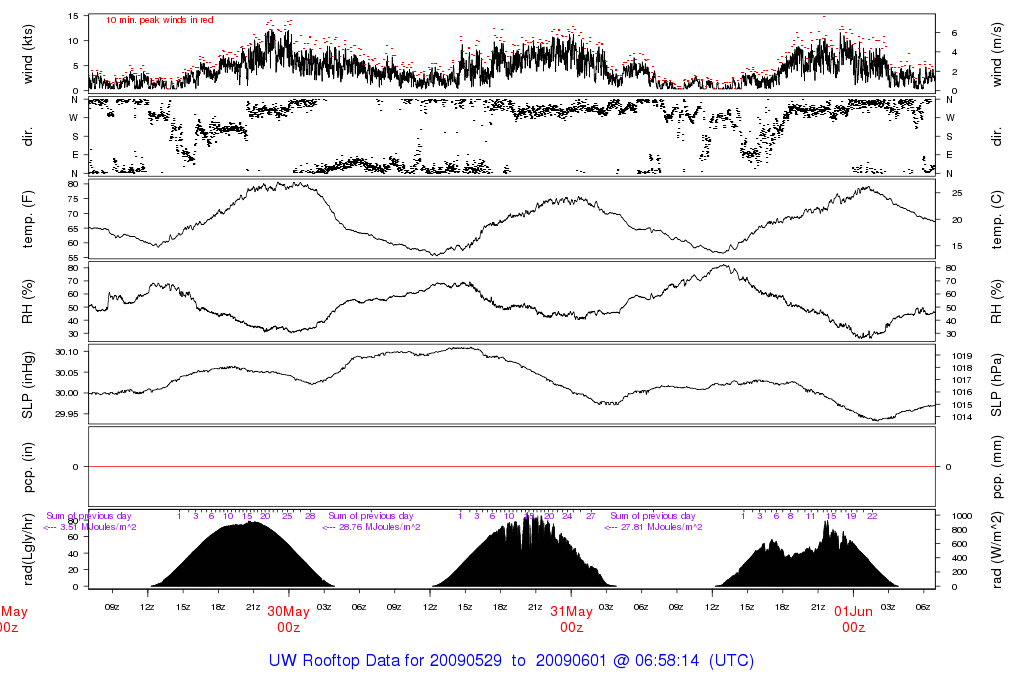Select the '31May 00z' date label
The image size is (1024, 700).
click(x=571, y=620)
